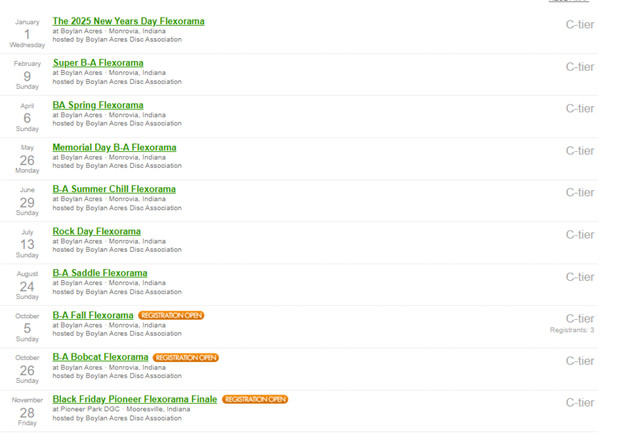Click the Registrants: 3 count text

(x=571, y=330)
